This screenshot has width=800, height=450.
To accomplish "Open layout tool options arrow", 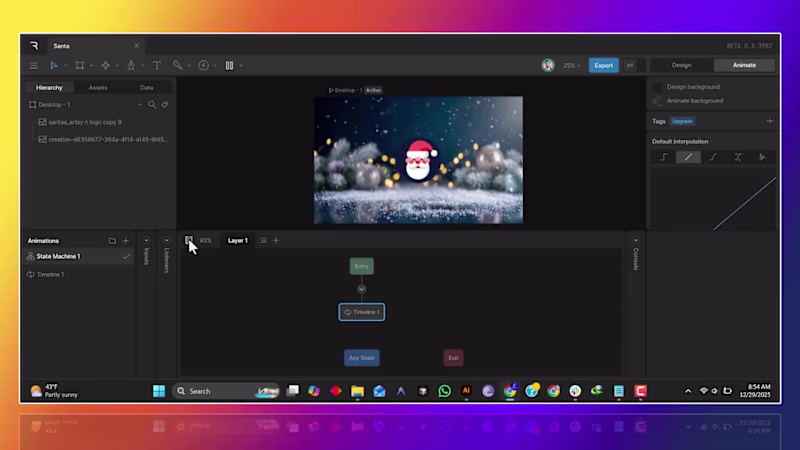I will click(241, 66).
